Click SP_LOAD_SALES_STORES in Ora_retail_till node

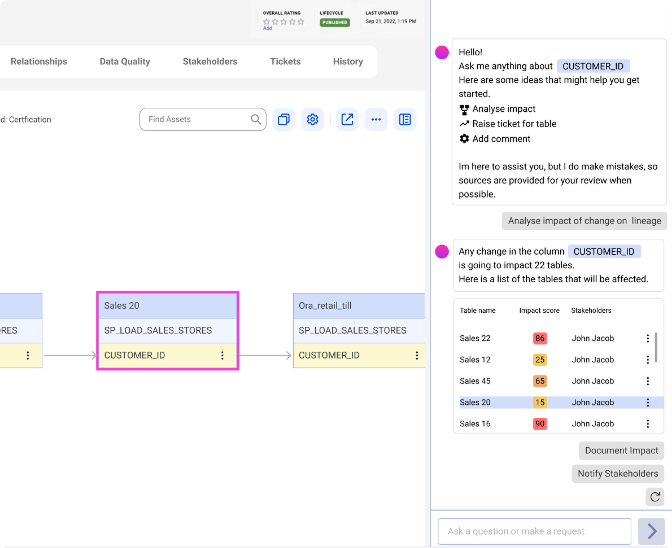tap(352, 330)
